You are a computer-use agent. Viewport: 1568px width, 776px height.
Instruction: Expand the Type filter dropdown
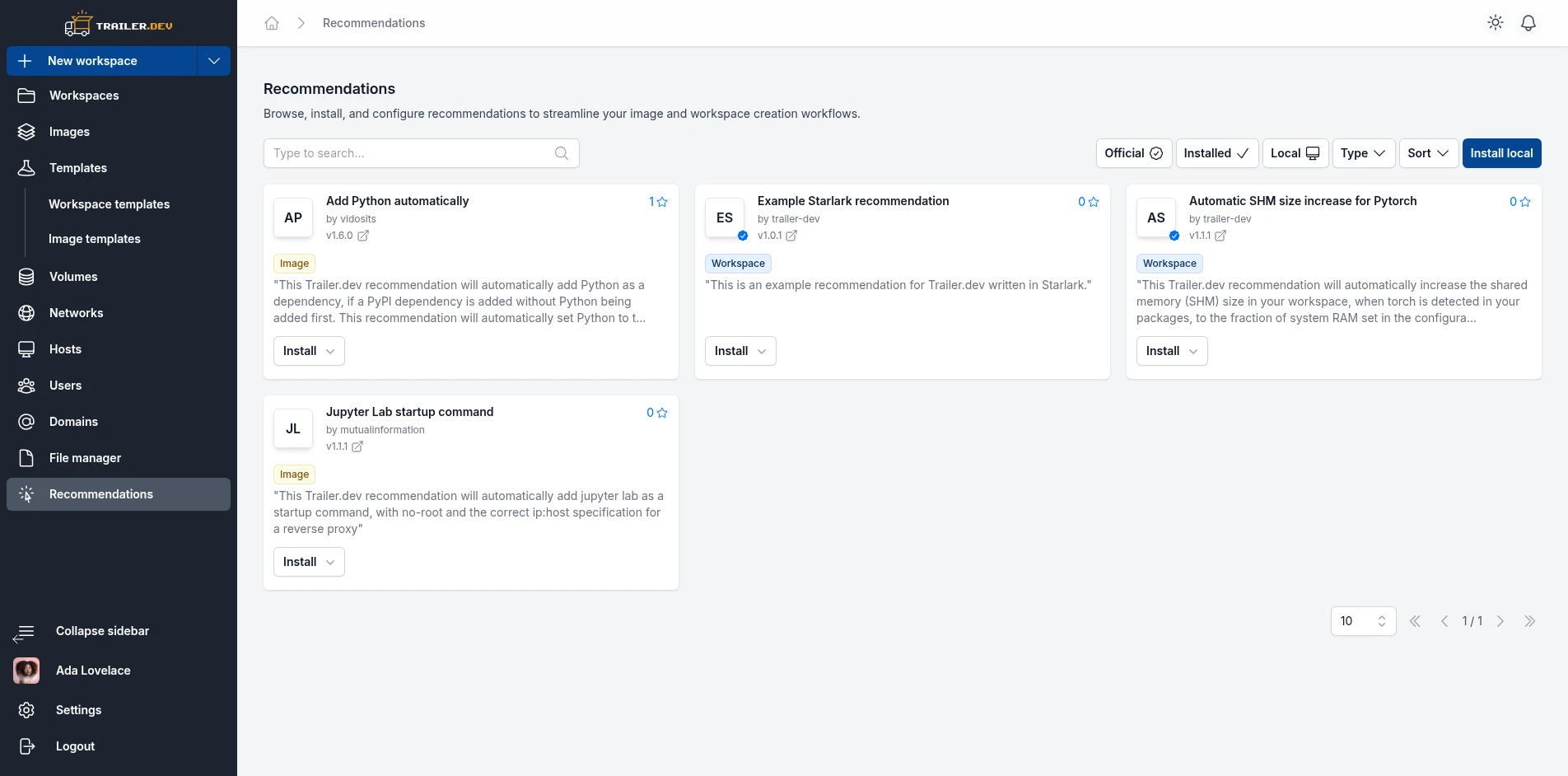pos(1364,153)
